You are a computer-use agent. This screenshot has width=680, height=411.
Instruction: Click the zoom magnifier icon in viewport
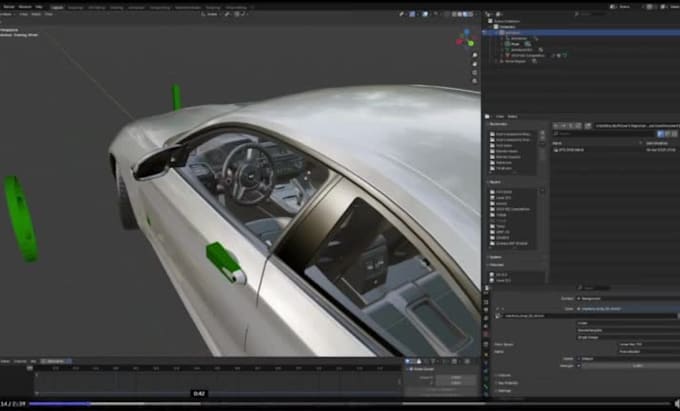(x=475, y=55)
